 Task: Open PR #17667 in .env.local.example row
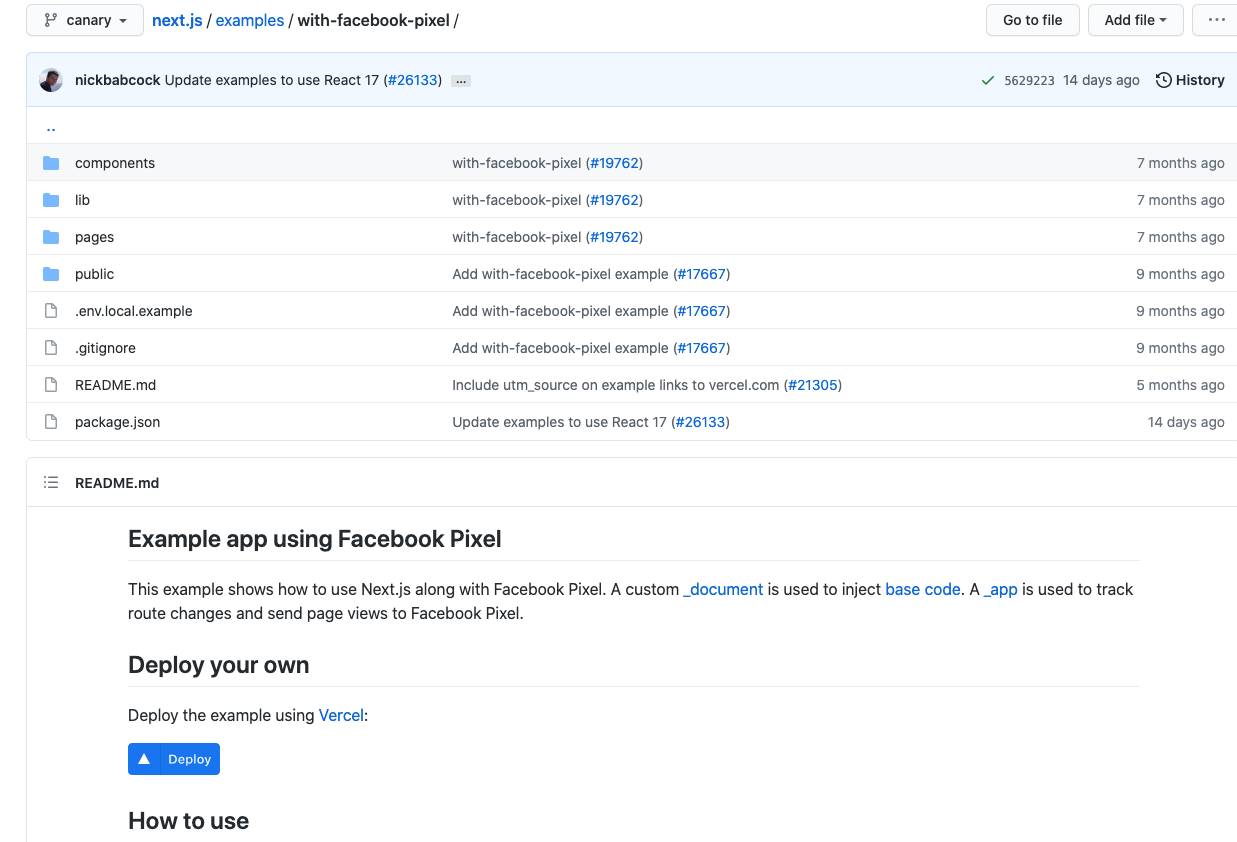point(702,311)
